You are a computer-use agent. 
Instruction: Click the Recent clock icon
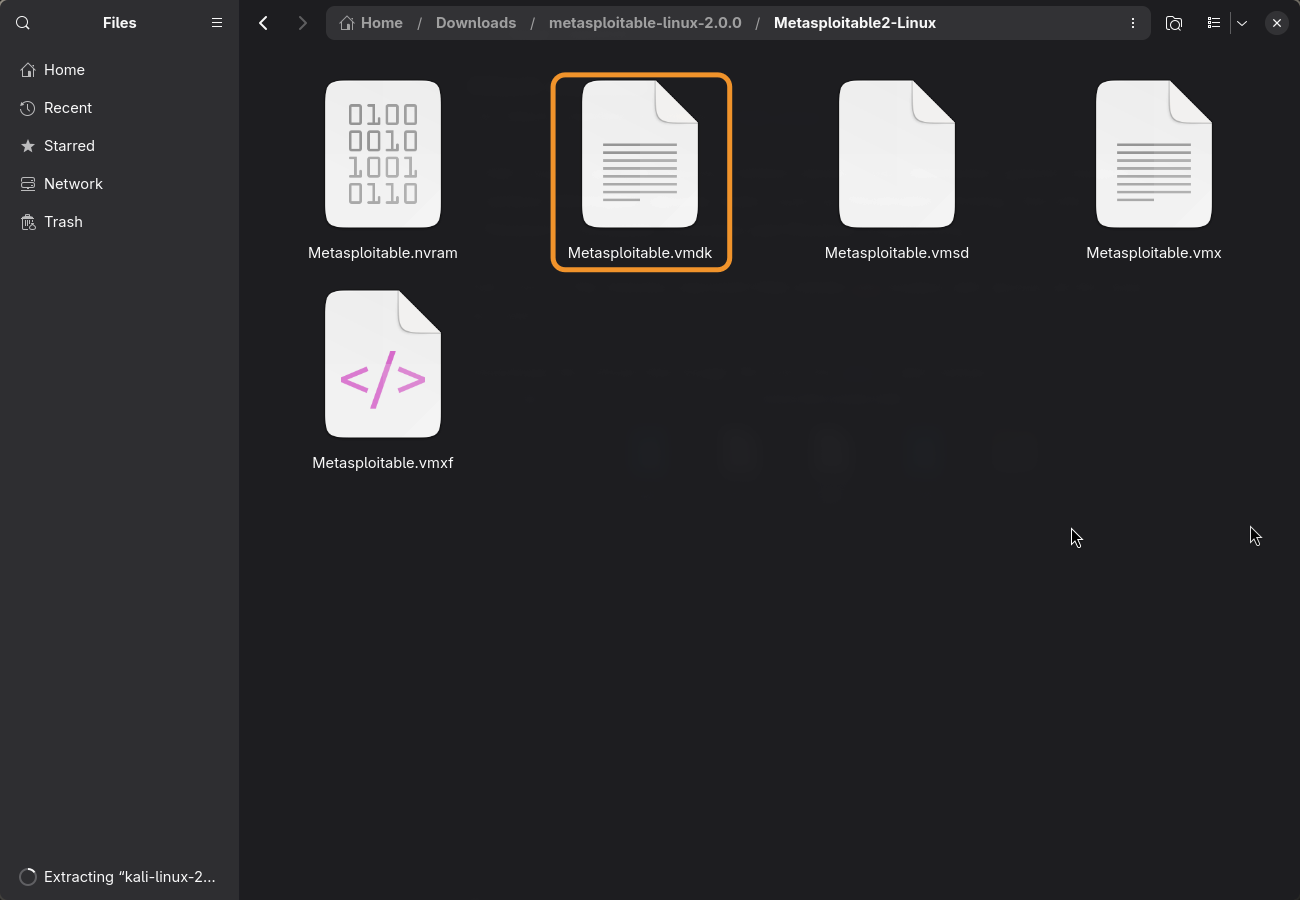(28, 108)
